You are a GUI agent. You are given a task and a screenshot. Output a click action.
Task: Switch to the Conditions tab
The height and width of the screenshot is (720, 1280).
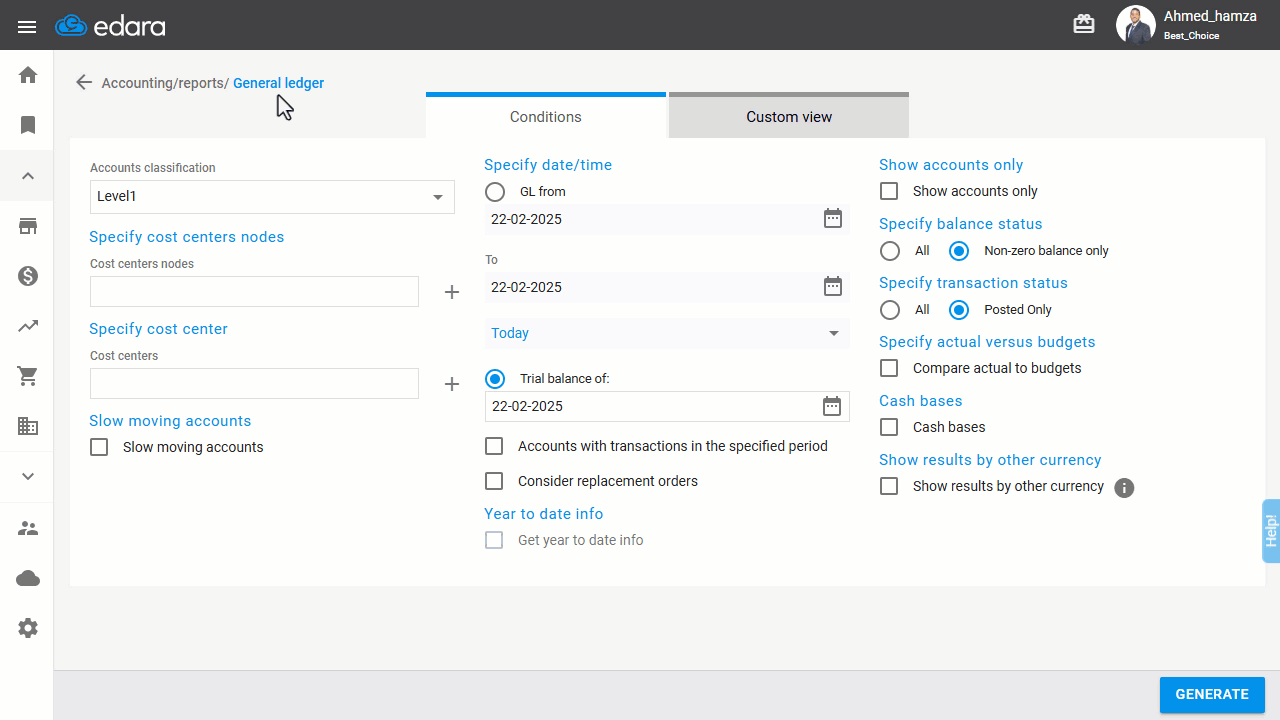pyautogui.click(x=546, y=116)
